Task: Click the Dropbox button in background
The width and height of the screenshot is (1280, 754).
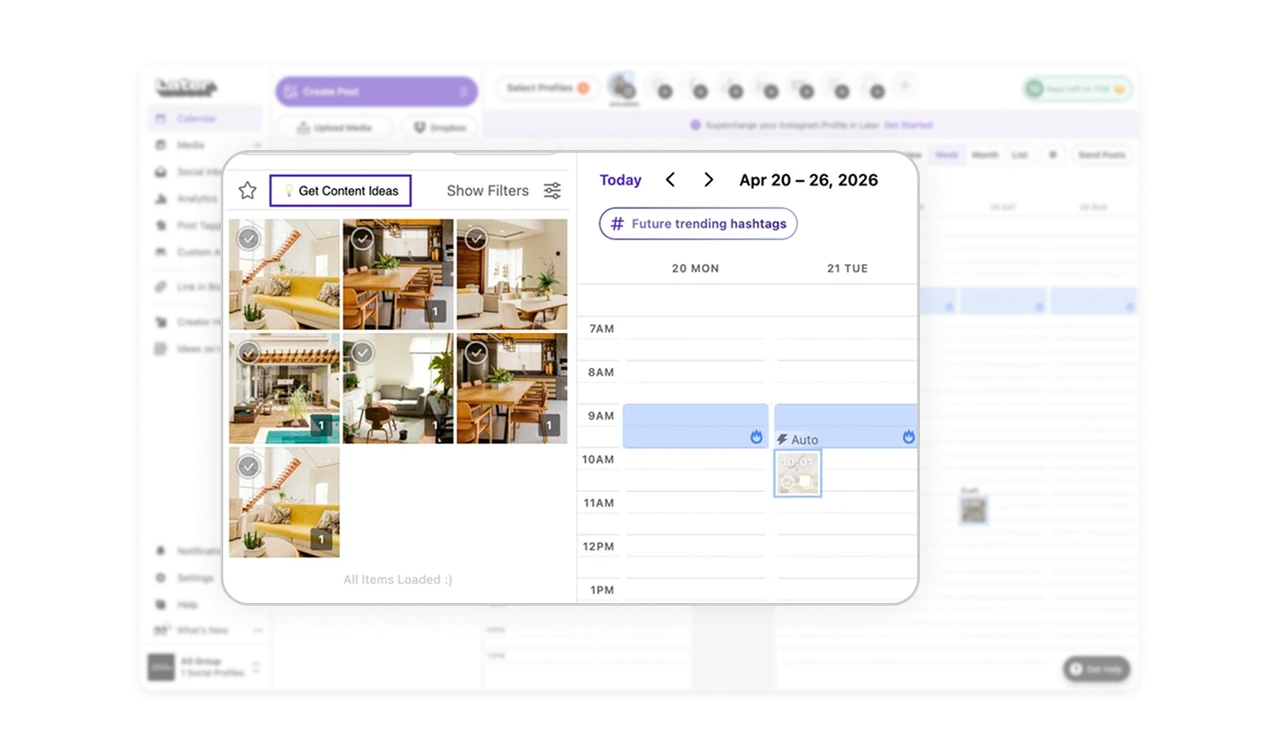Action: point(440,128)
